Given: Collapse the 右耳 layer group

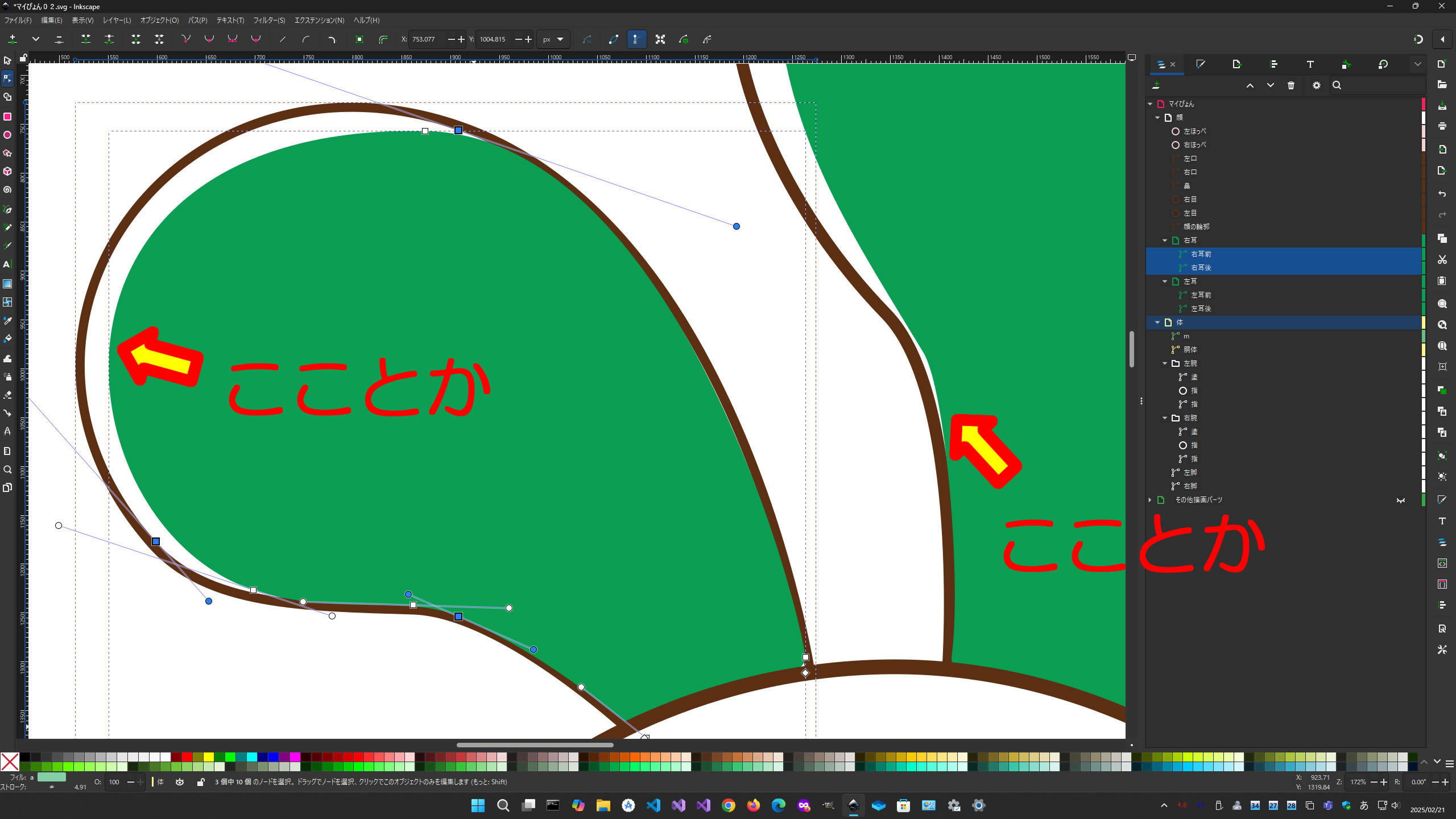Looking at the screenshot, I should pos(1165,241).
